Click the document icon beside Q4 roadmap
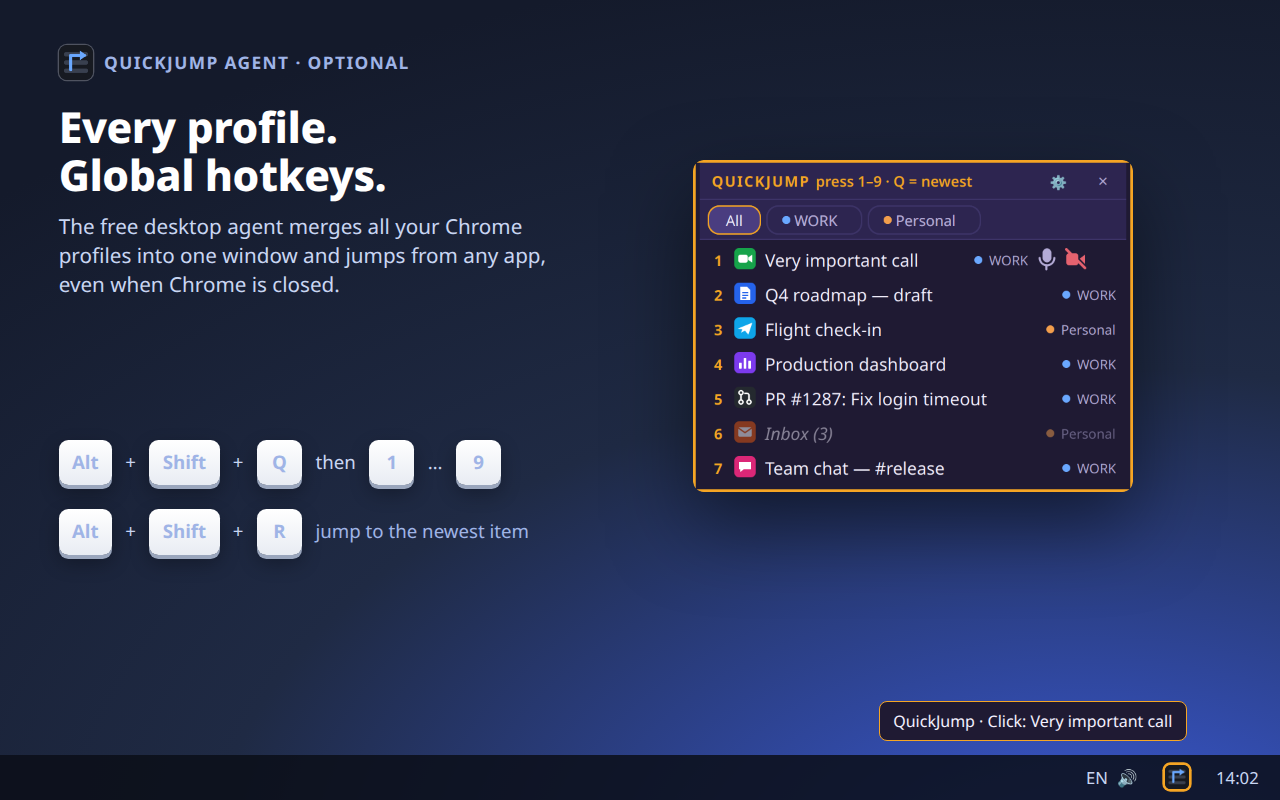This screenshot has height=800, width=1280. coord(744,295)
